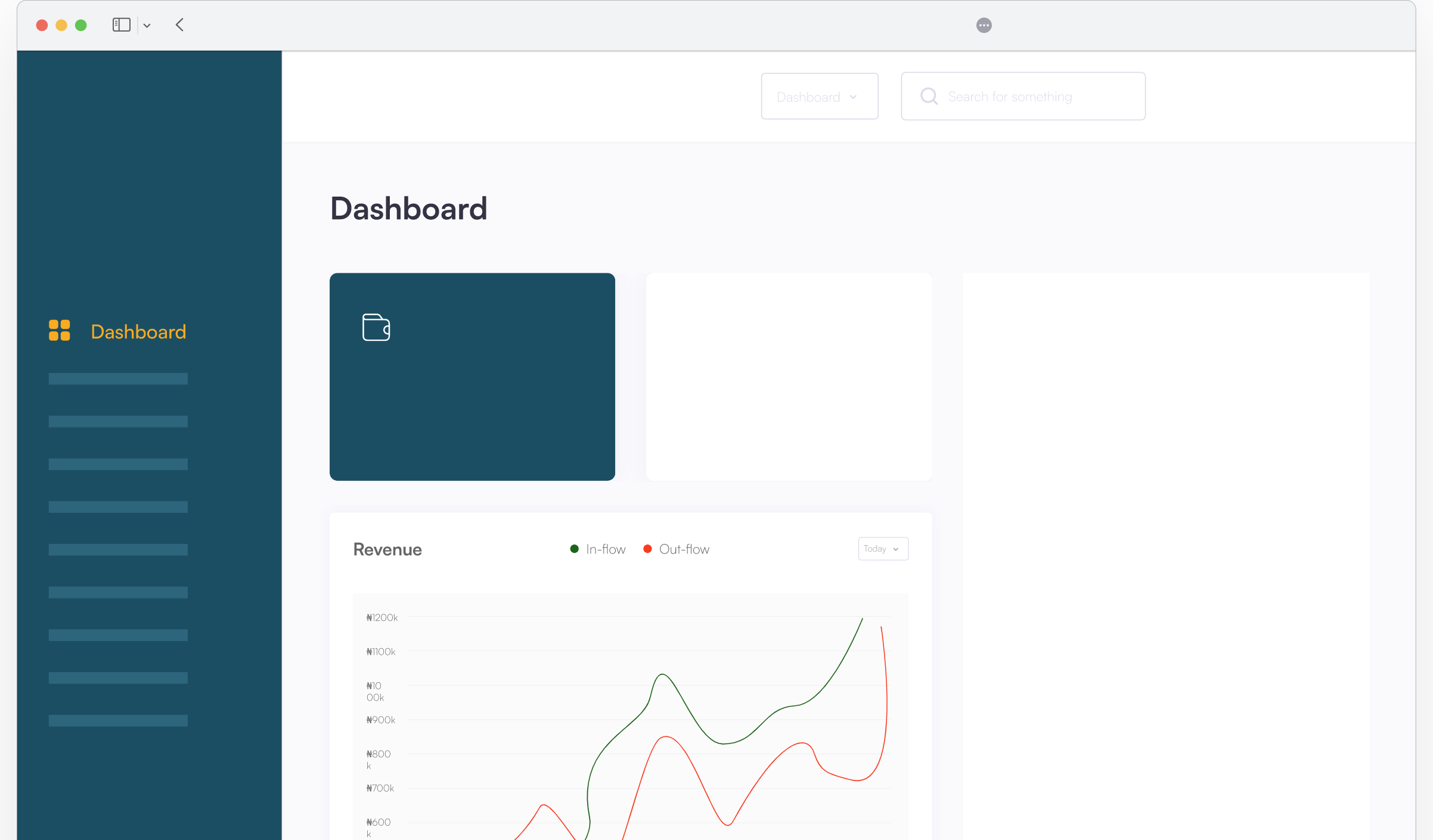Image resolution: width=1433 pixels, height=840 pixels.
Task: Open the Dashboard dropdown in header
Action: coord(819,97)
